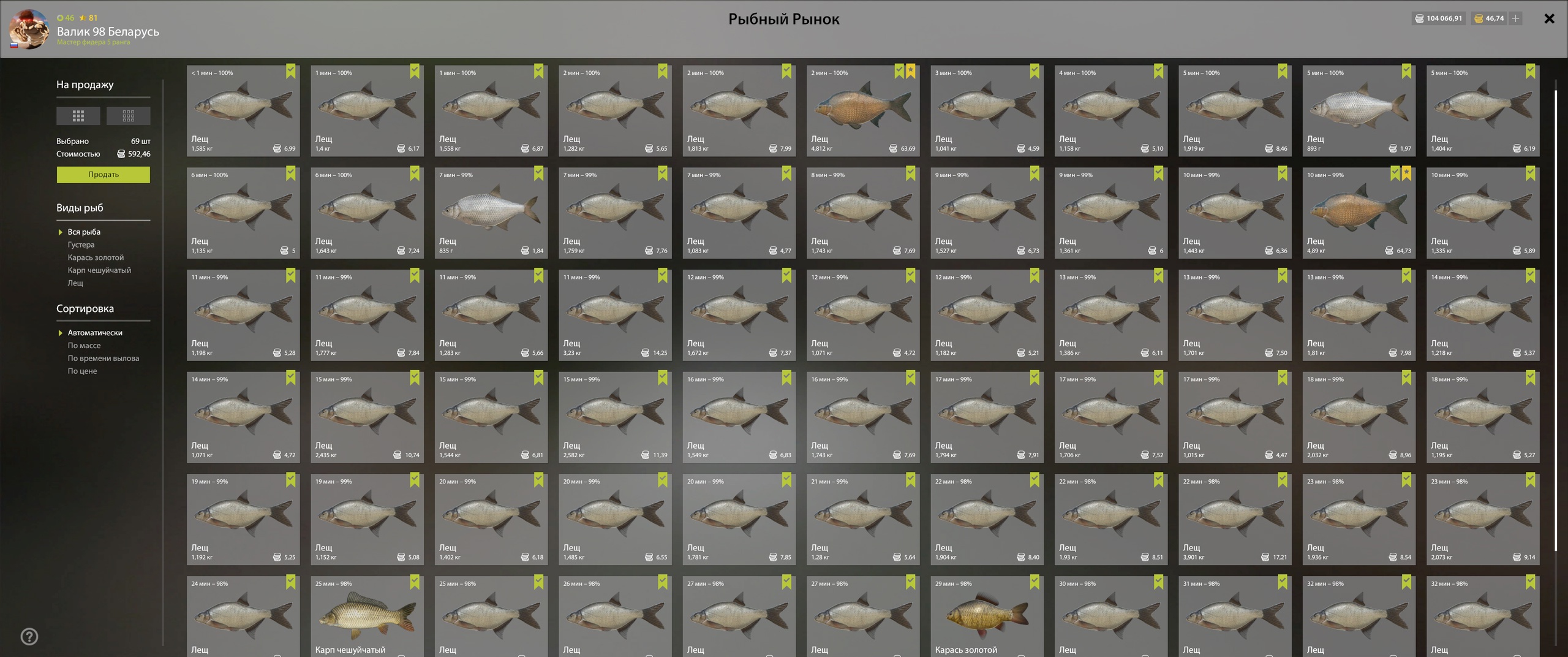1568x657 pixels.
Task: Open the help question mark icon
Action: click(29, 637)
